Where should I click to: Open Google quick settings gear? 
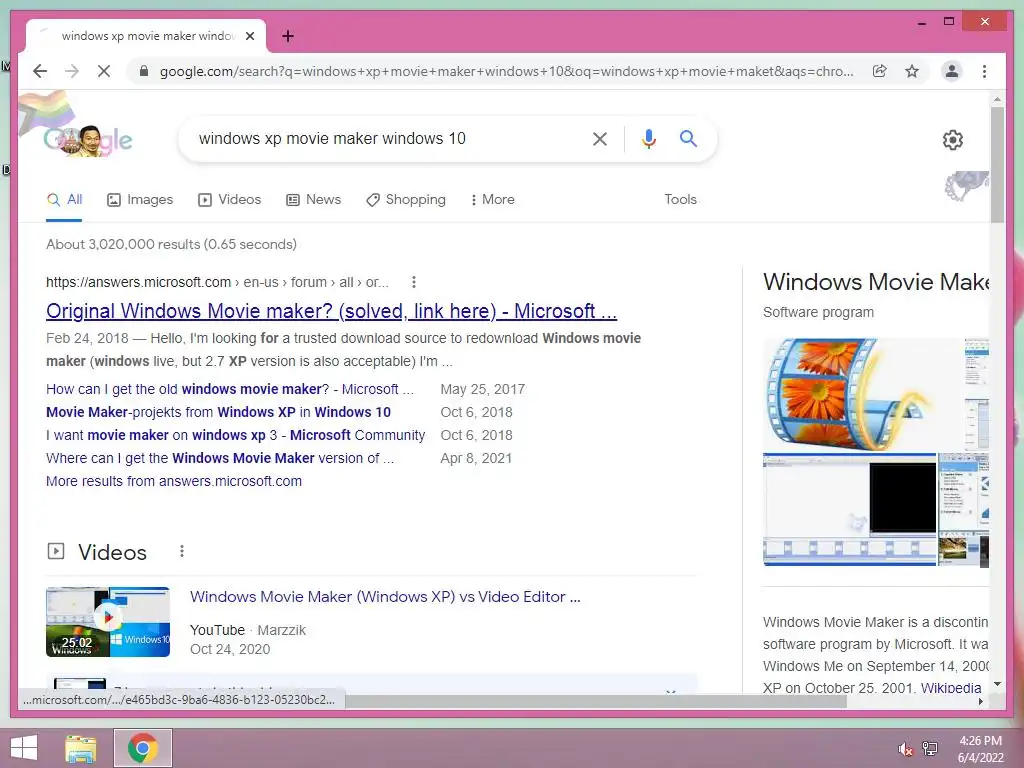point(953,139)
